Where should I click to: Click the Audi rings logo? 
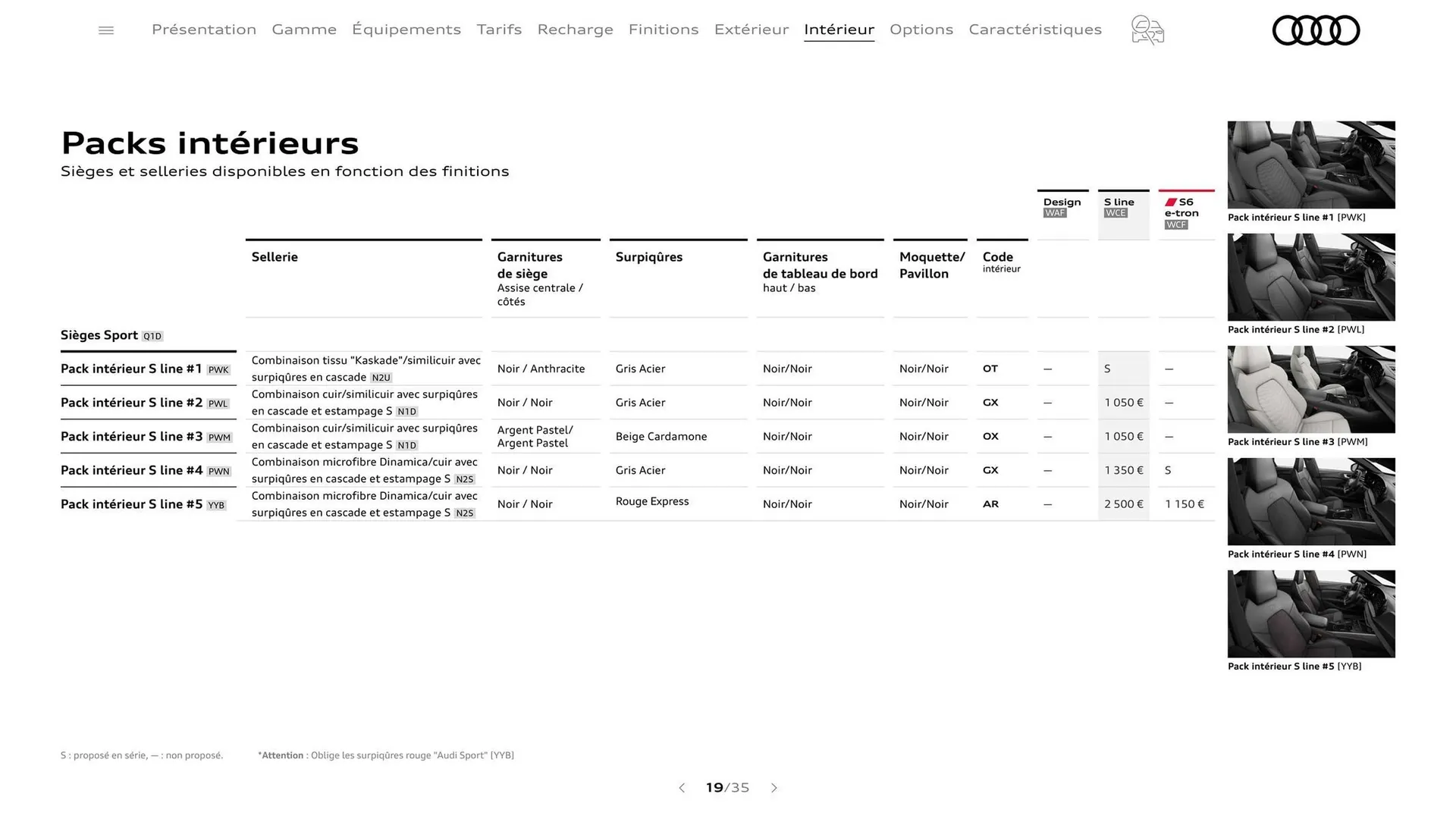1316,30
